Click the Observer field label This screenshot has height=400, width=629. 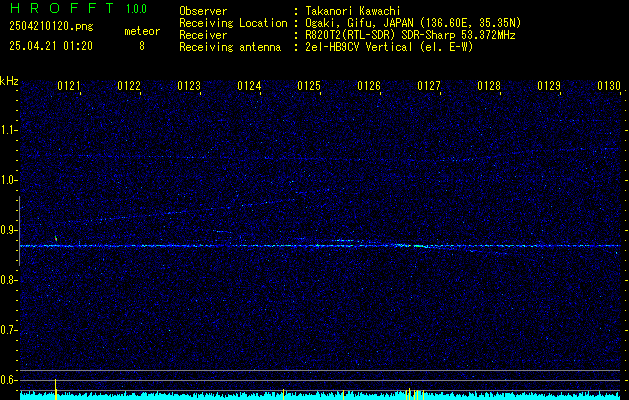(x=203, y=11)
